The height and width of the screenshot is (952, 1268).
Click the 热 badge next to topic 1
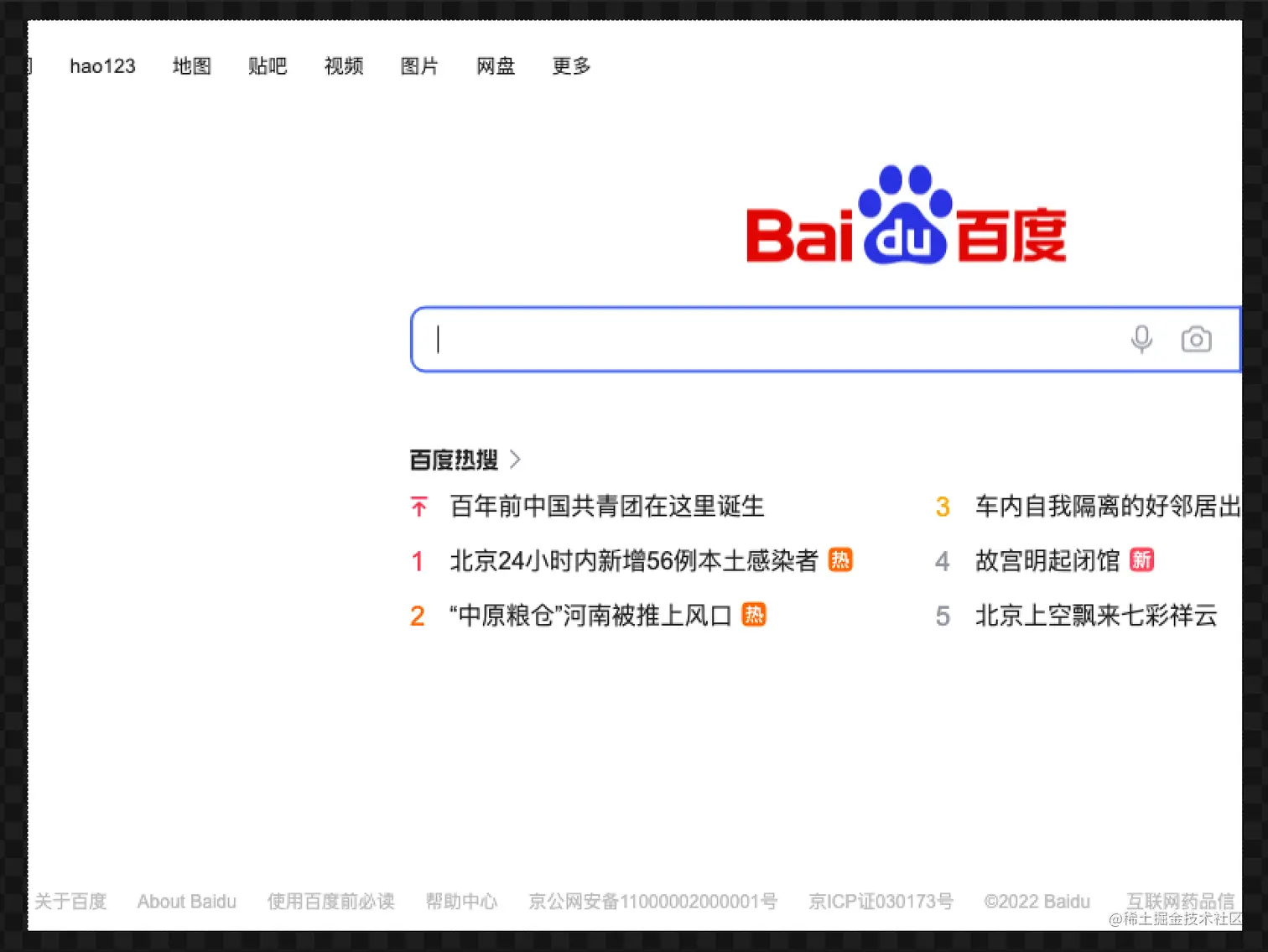click(x=841, y=559)
